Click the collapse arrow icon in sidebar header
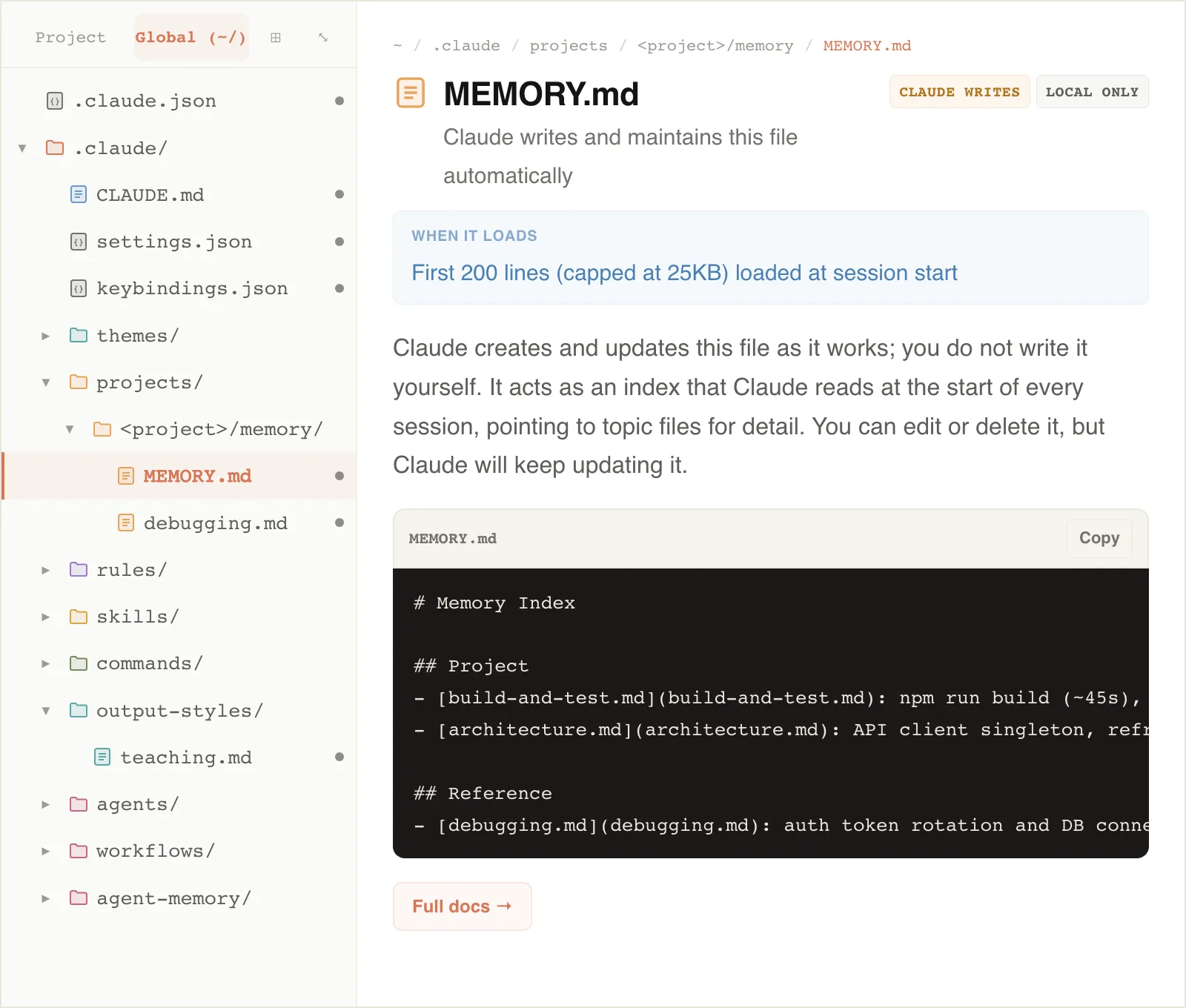The image size is (1186, 1008). (323, 37)
